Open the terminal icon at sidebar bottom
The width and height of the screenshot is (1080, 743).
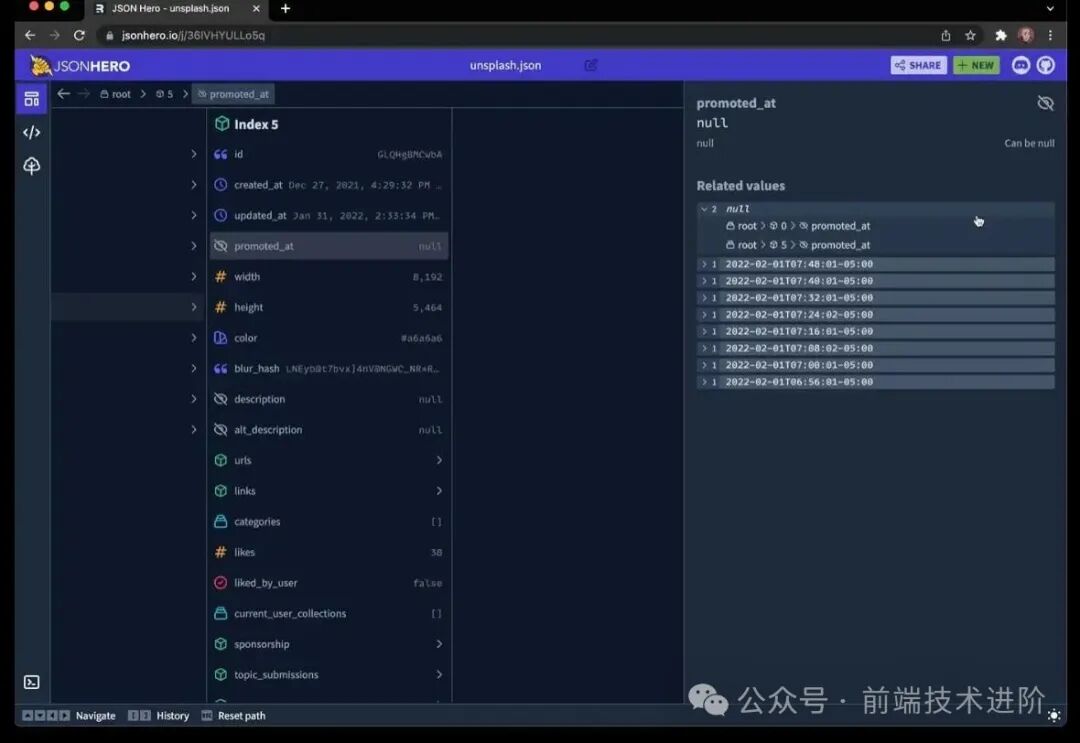[x=31, y=682]
